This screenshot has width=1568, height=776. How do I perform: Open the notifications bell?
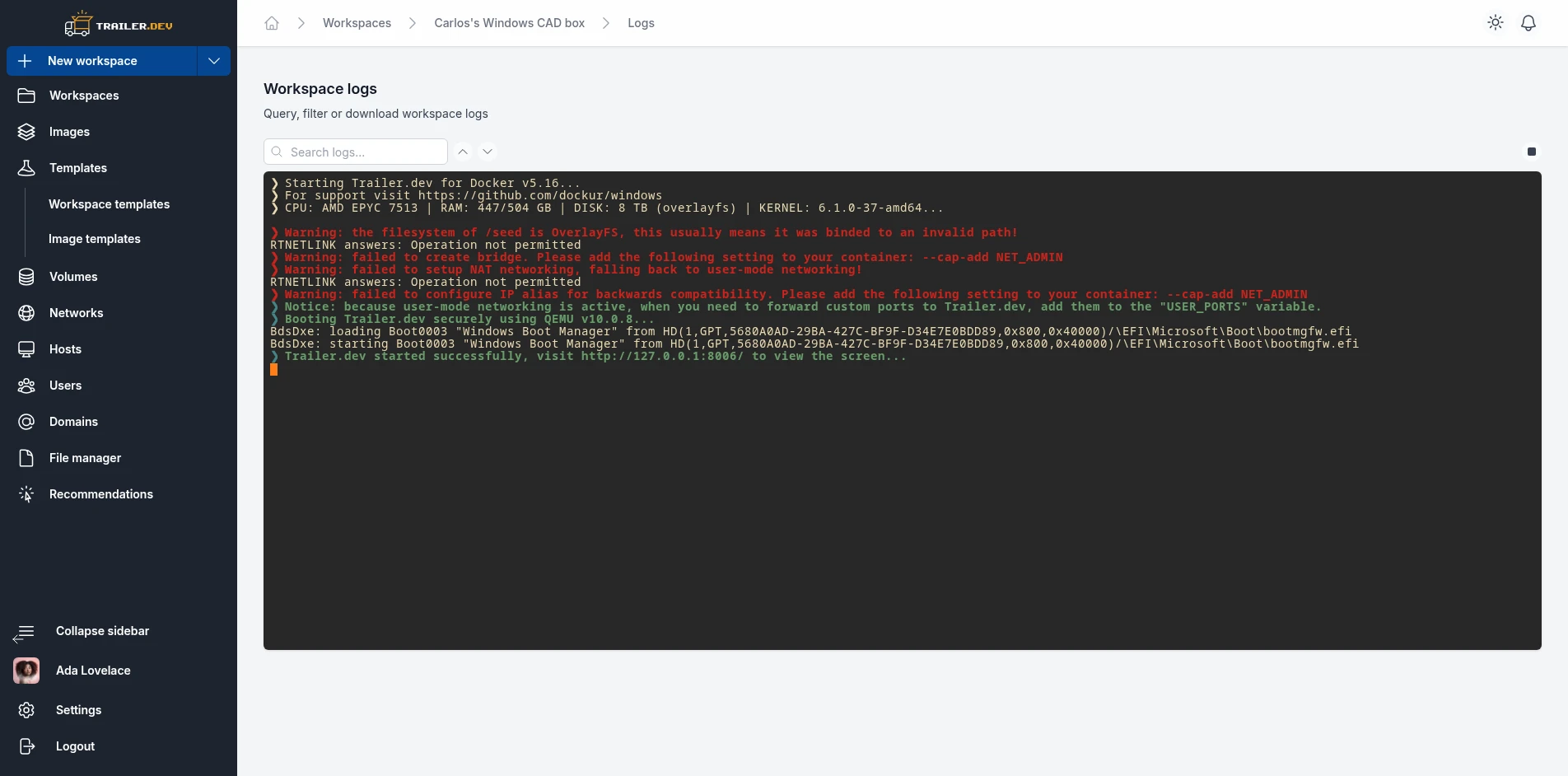pos(1528,23)
